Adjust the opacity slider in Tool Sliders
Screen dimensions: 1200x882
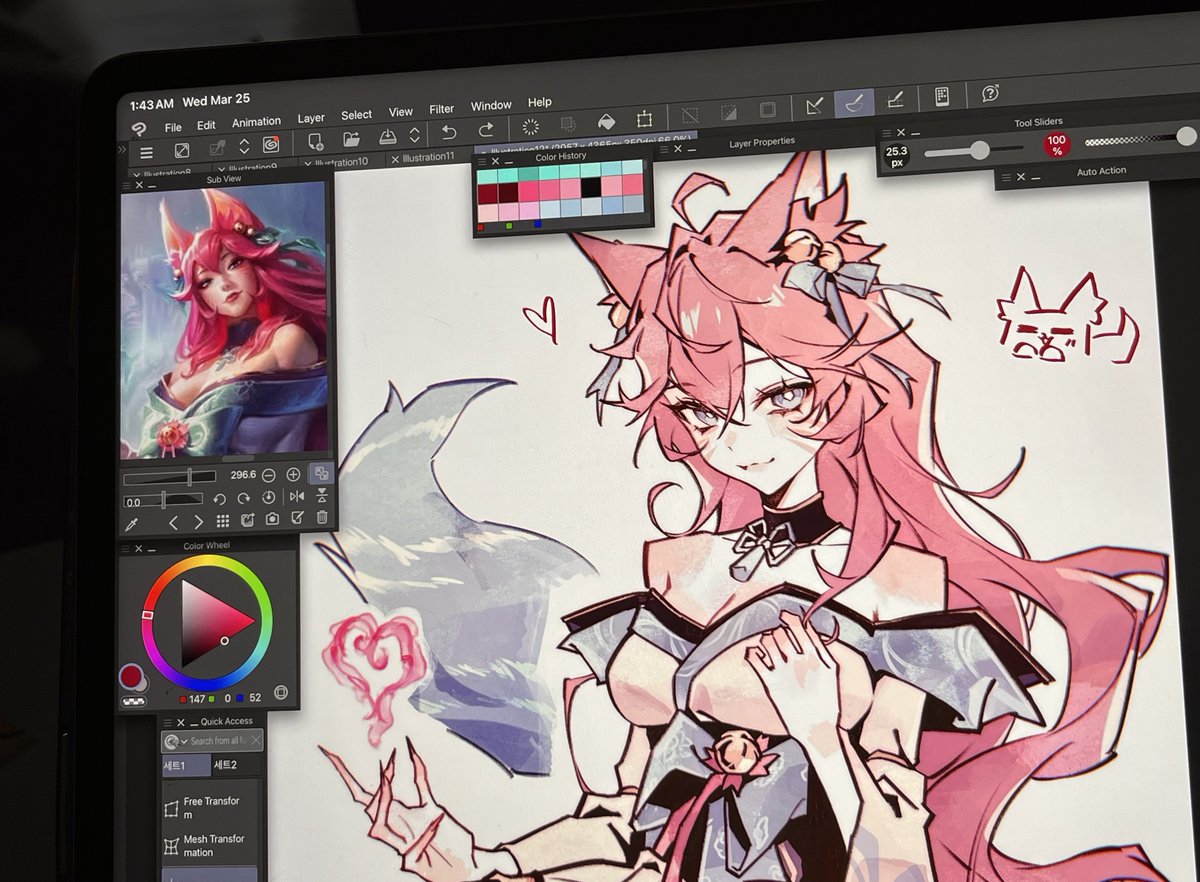coord(1140,138)
